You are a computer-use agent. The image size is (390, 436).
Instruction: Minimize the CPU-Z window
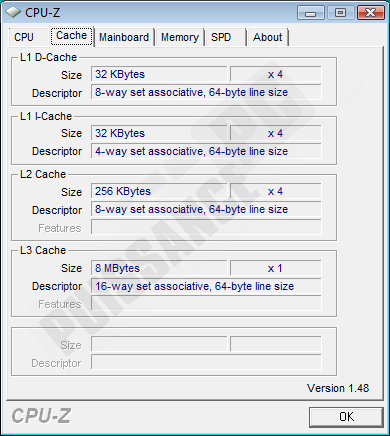(311, 13)
